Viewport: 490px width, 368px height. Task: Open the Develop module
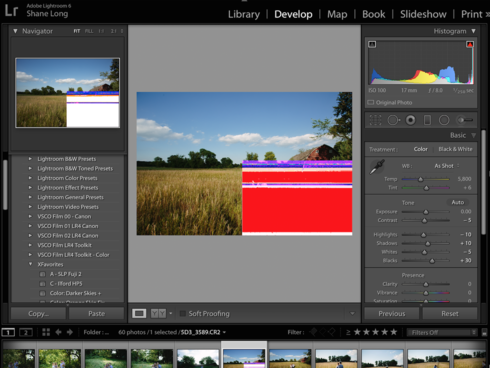point(293,14)
